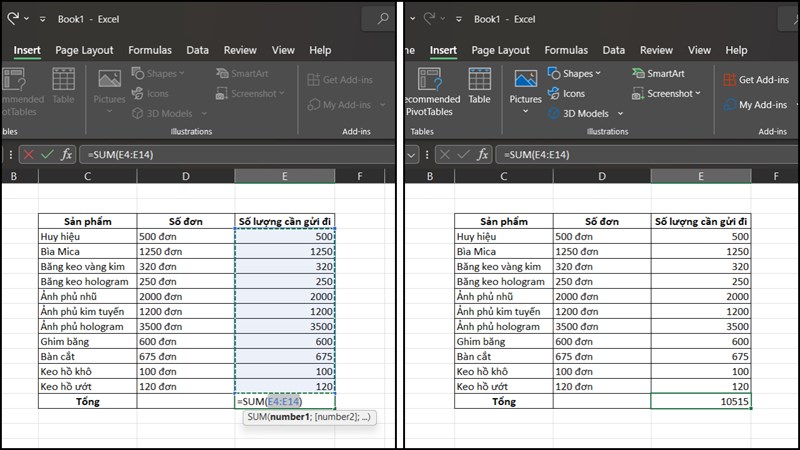Open Quick Access customize arrow in right window
Image resolution: width=800 pixels, height=450 pixels.
pos(459,19)
